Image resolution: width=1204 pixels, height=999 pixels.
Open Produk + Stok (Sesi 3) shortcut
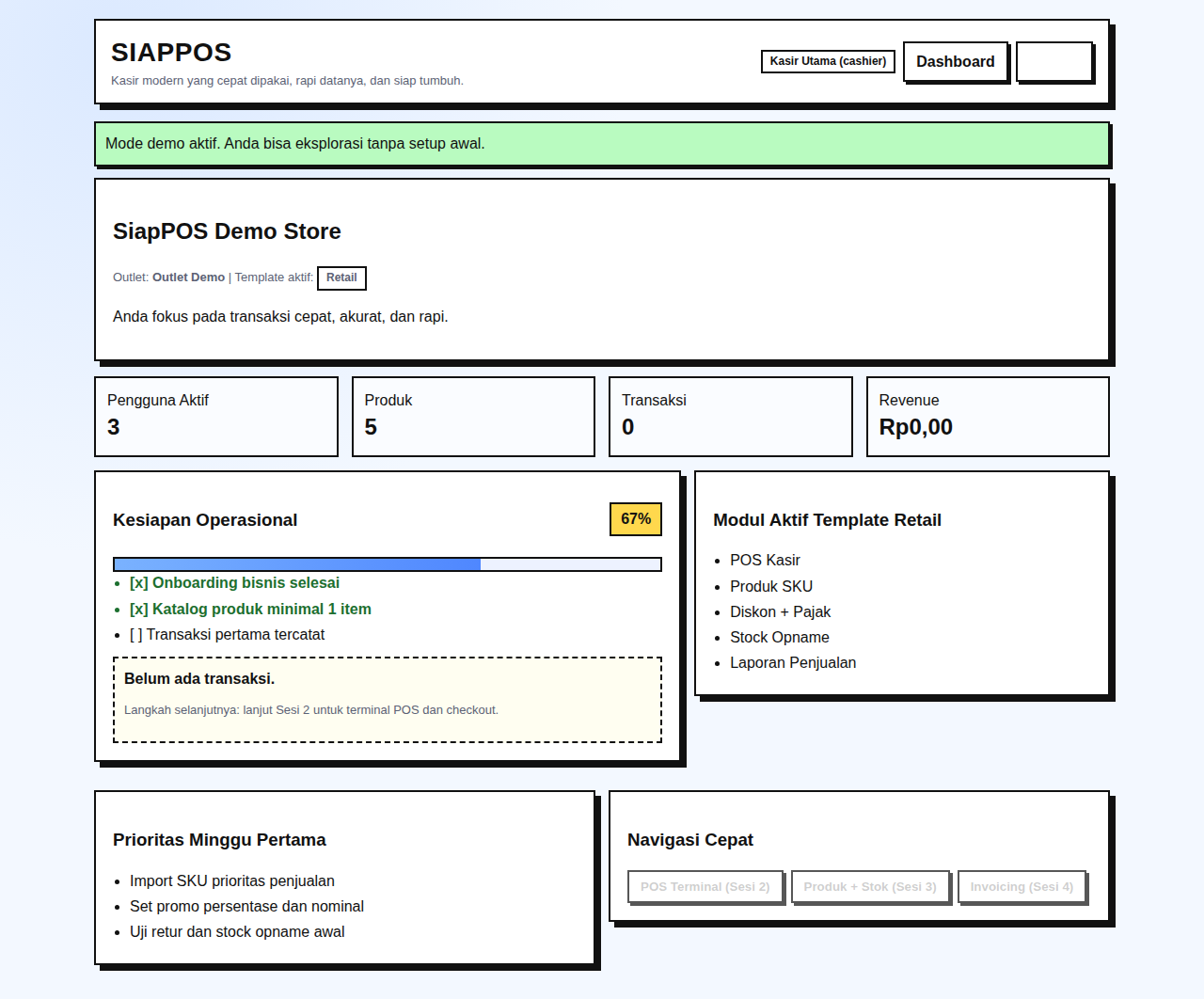pyautogui.click(x=870, y=887)
